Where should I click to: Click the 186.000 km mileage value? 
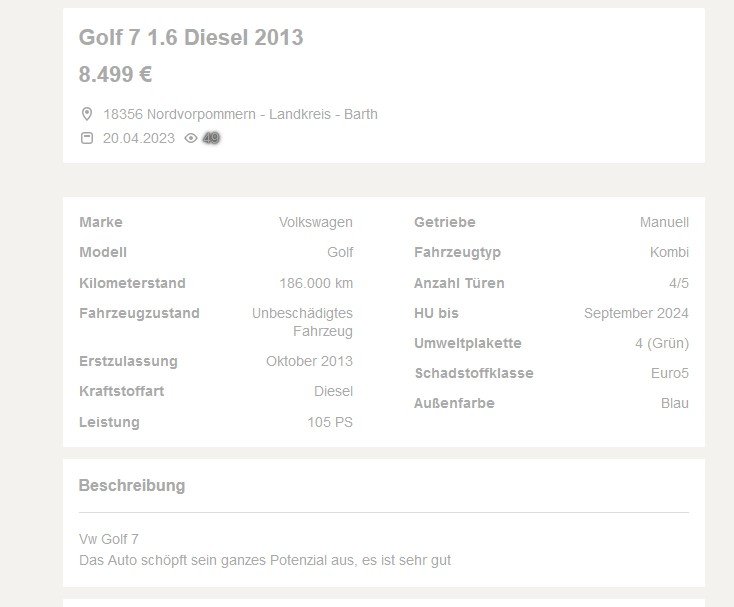point(315,283)
